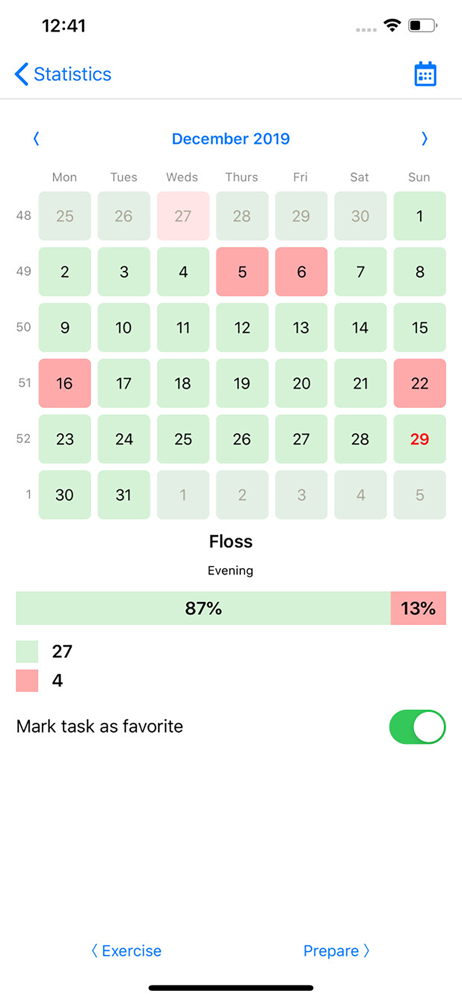Tap green legend swatch for 27

[x=27, y=652]
